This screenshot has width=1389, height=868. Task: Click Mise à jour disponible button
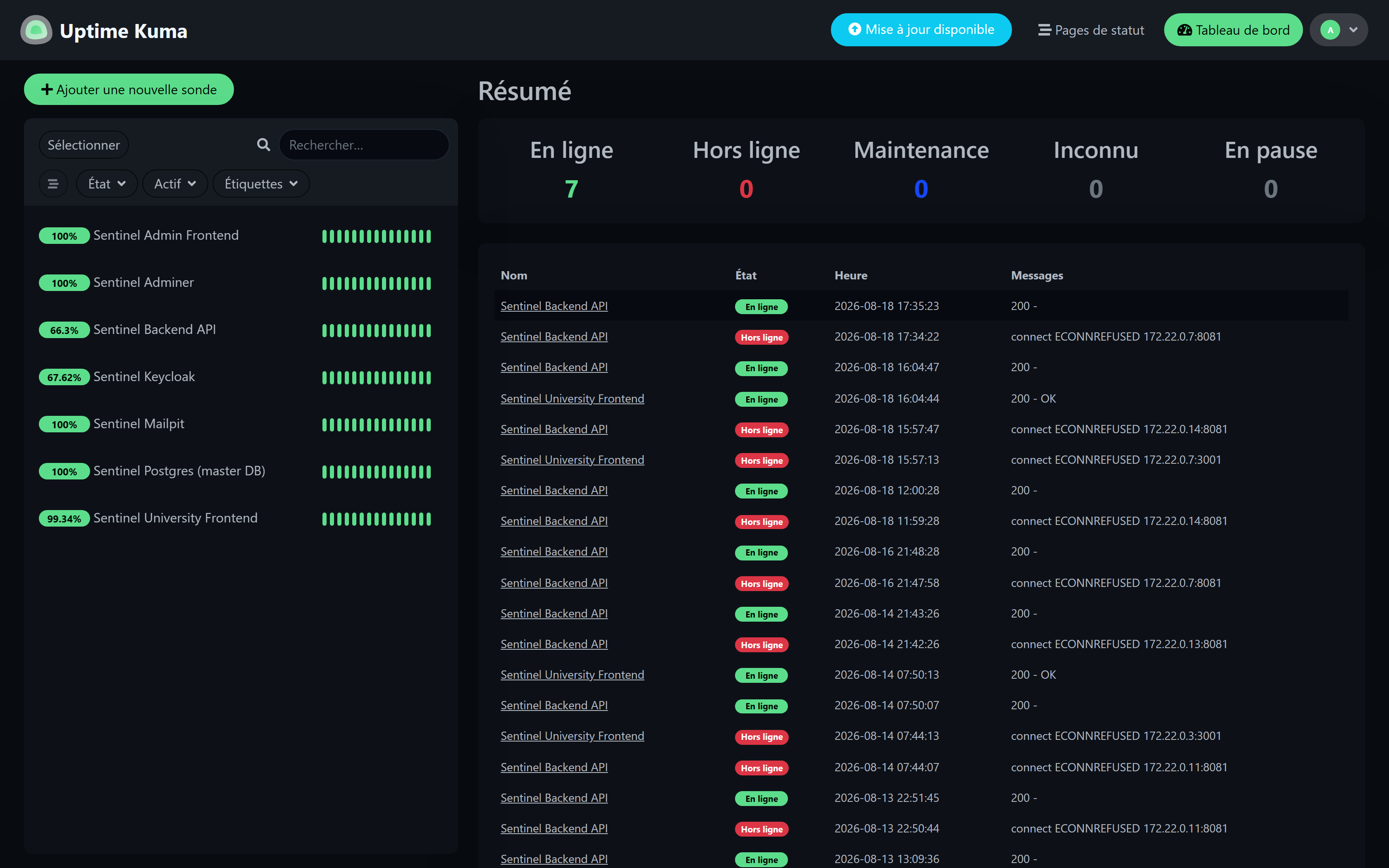pos(921,30)
